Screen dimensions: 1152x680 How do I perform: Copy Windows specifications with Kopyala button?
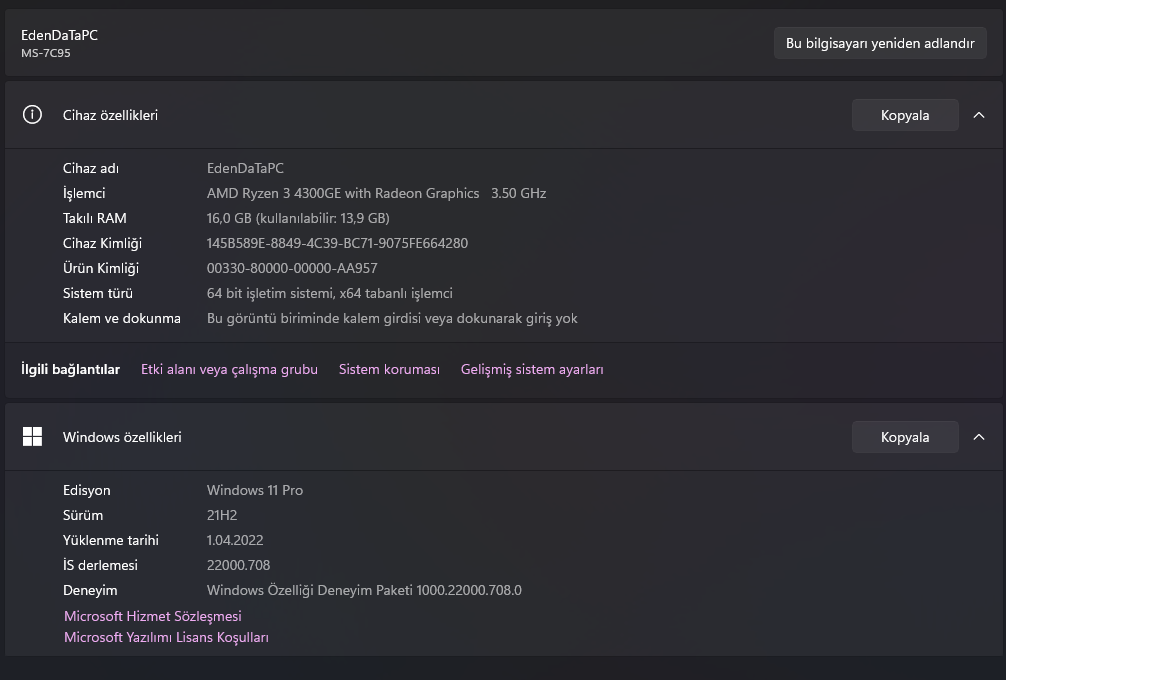[905, 437]
